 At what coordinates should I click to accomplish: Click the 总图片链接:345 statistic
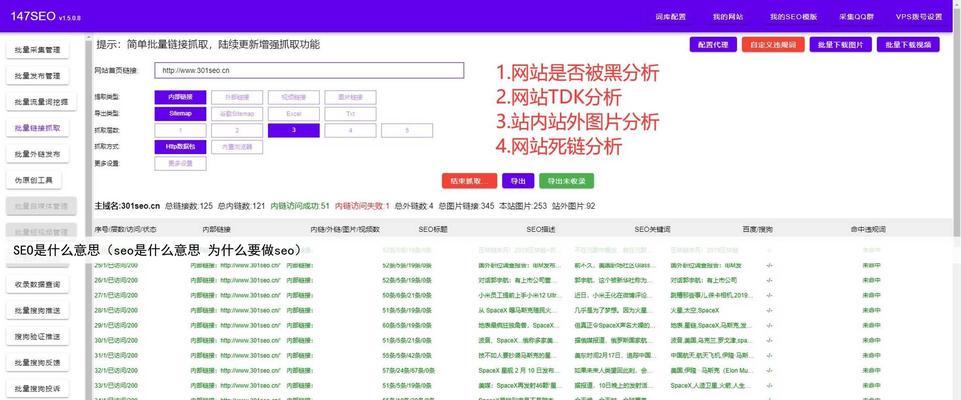pyautogui.click(x=466, y=206)
